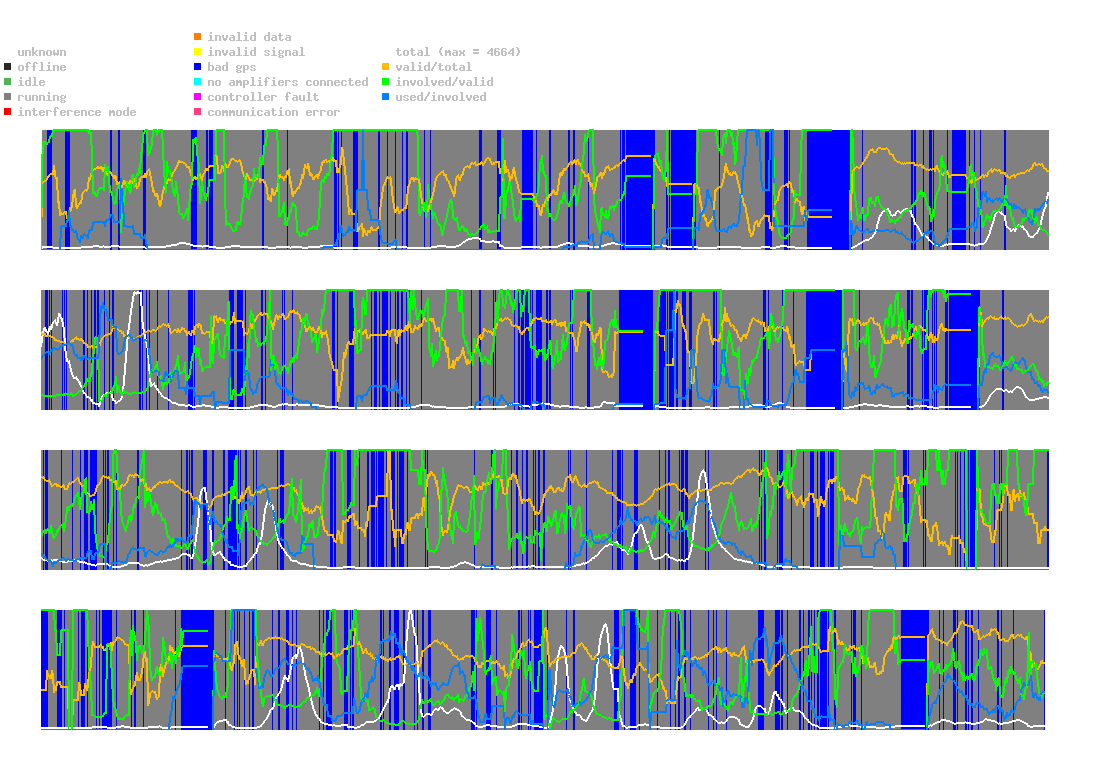Click the 'valid/total' legend label
The height and width of the screenshot is (764, 1095).
tap(434, 67)
